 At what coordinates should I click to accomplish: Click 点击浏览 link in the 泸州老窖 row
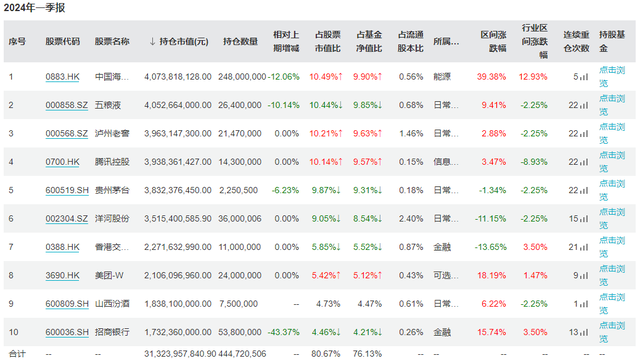pos(612,134)
